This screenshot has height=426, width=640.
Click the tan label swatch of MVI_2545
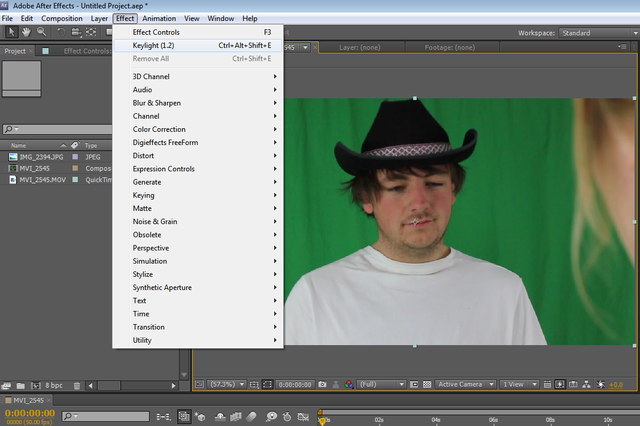pyautogui.click(x=75, y=168)
